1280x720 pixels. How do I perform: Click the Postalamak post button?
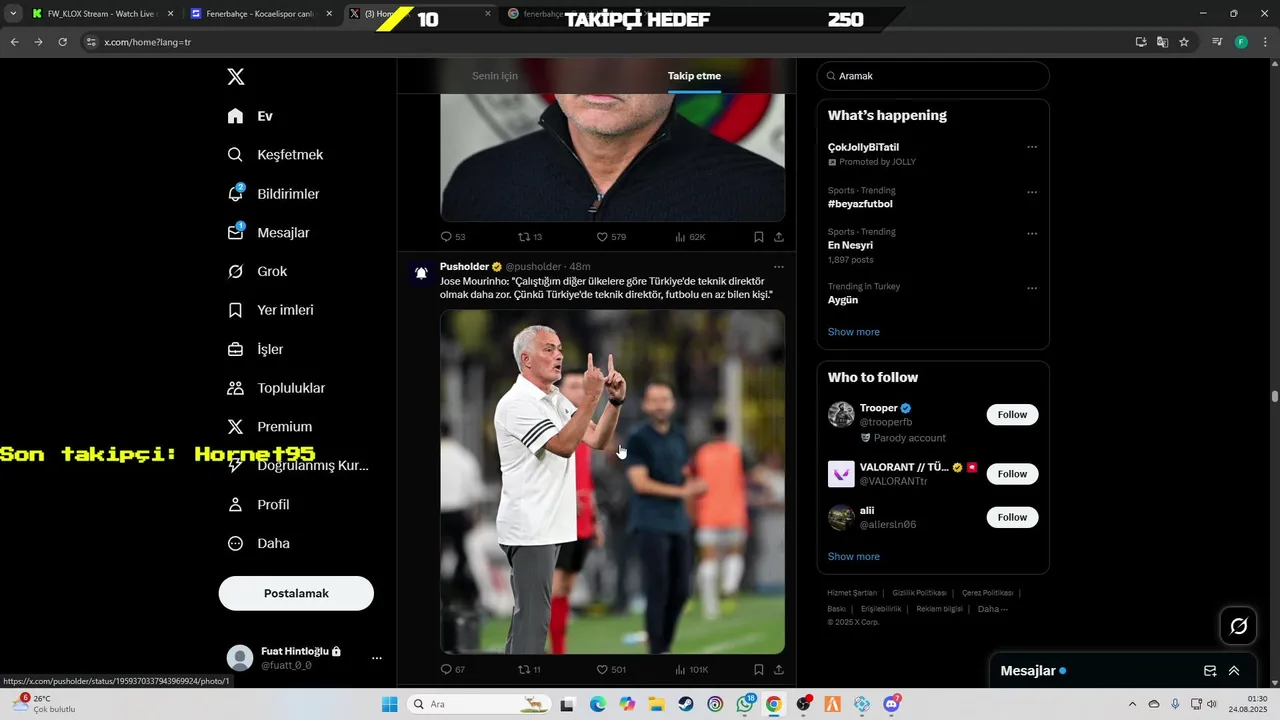click(x=296, y=593)
